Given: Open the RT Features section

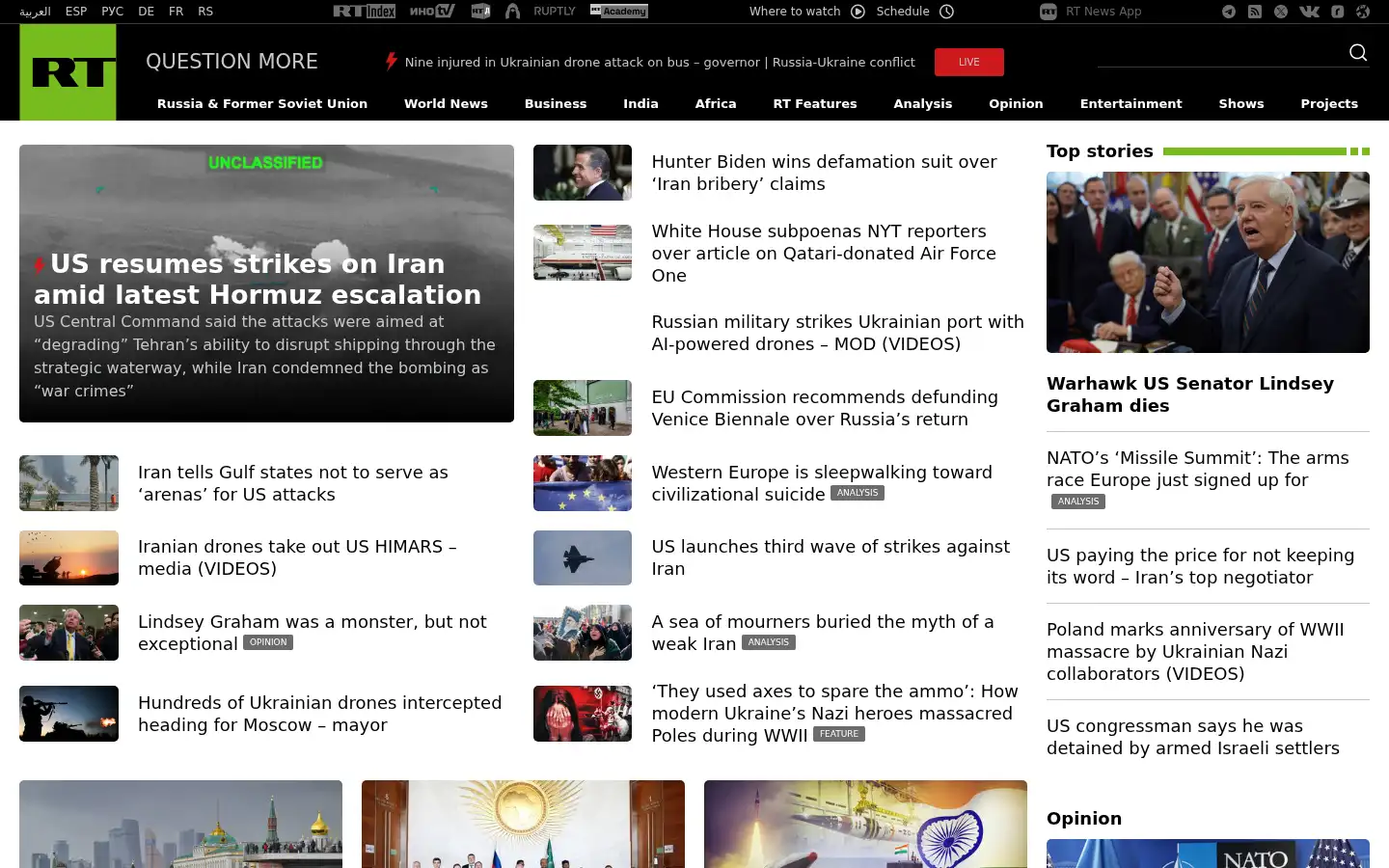Looking at the screenshot, I should [x=815, y=103].
